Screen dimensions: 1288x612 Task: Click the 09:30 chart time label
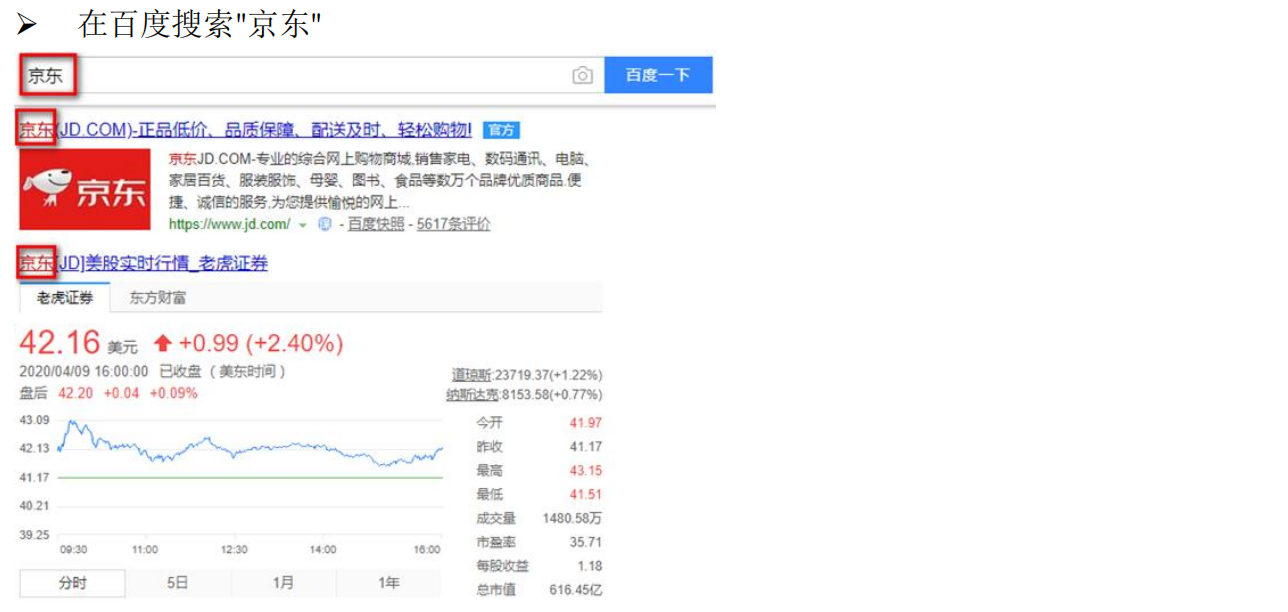73,550
